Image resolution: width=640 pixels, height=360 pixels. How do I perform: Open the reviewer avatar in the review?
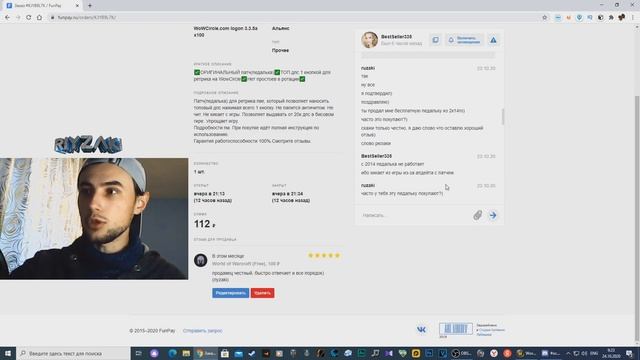point(200,260)
